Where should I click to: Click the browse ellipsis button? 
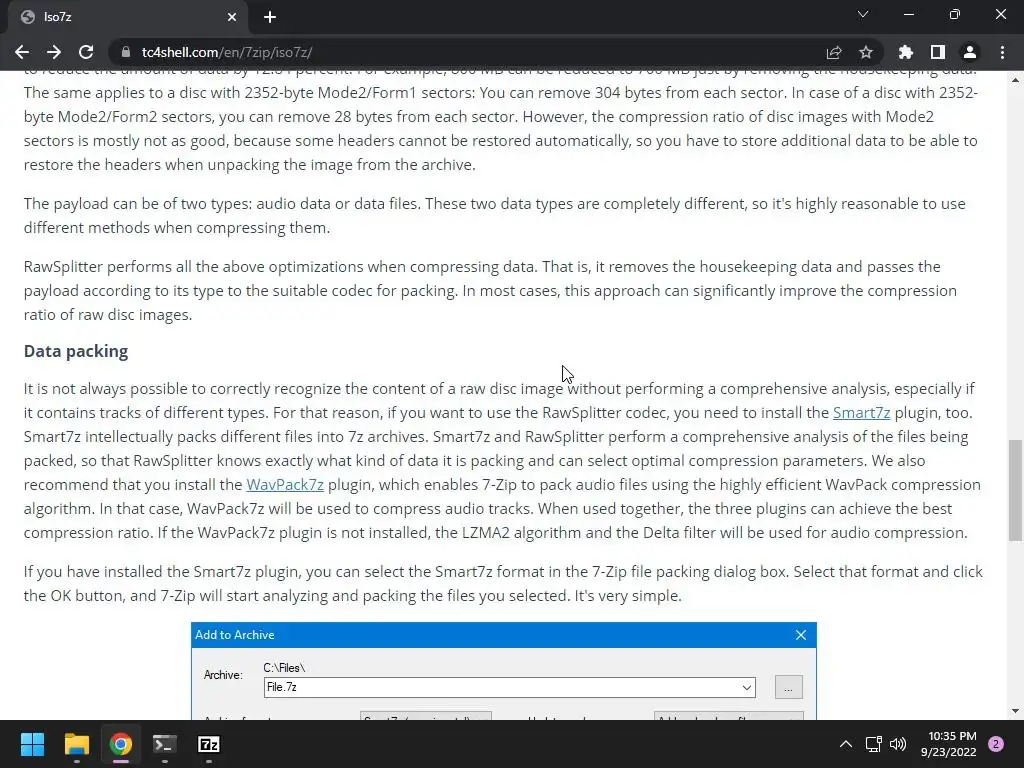click(788, 687)
